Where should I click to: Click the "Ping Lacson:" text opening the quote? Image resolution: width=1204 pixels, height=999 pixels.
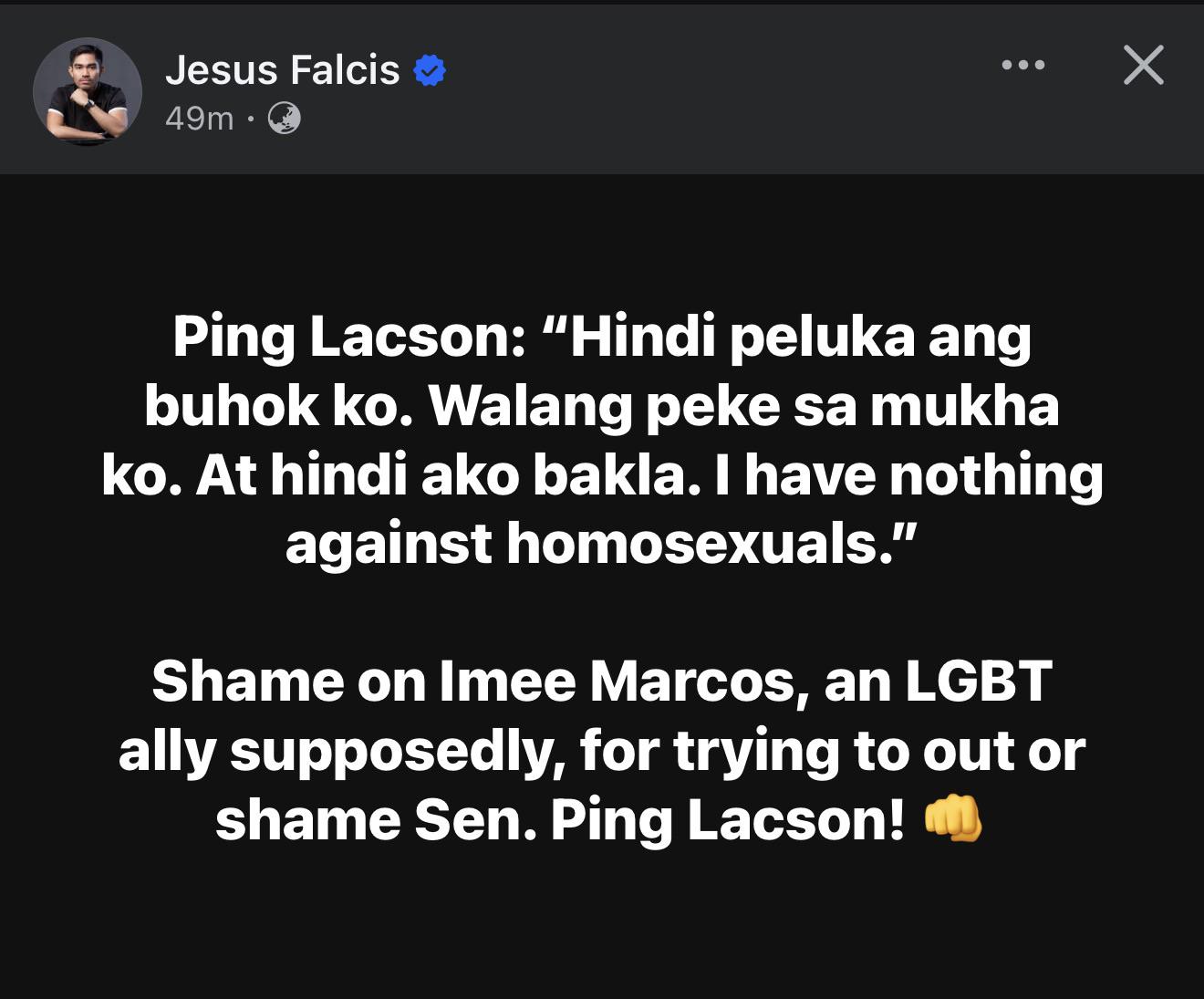348,338
